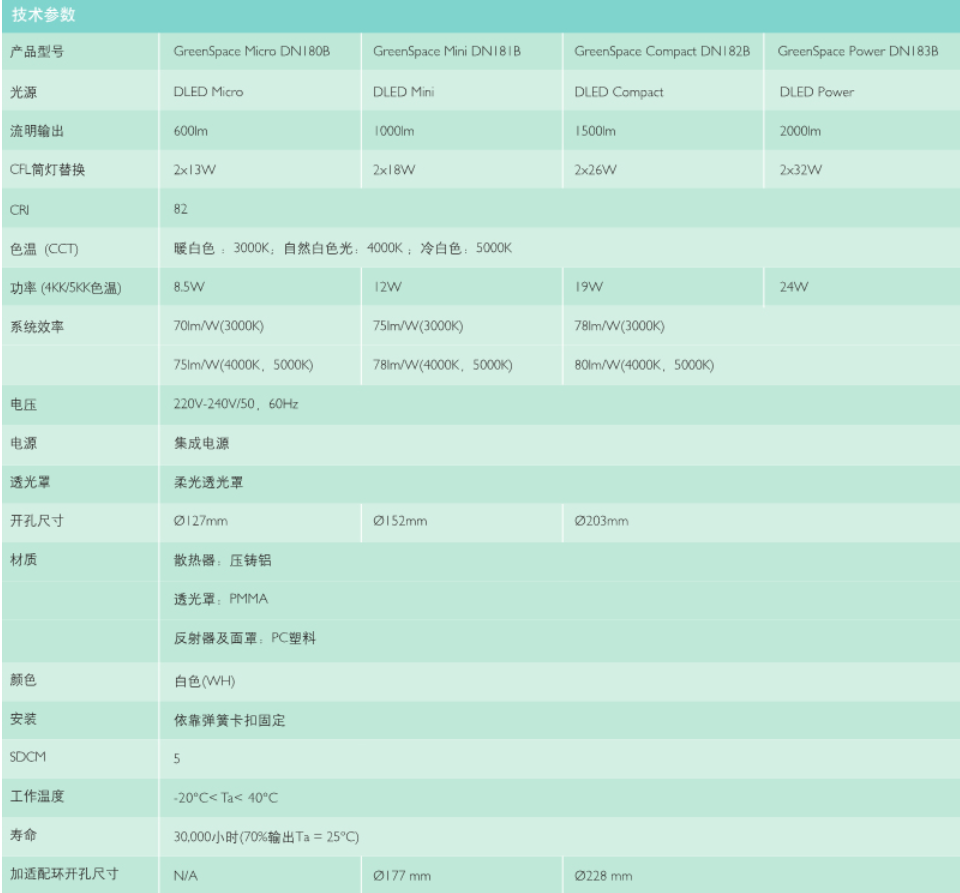Viewport: 960px width, 893px height.
Task: Select the SDCM row label
Action: (28, 757)
